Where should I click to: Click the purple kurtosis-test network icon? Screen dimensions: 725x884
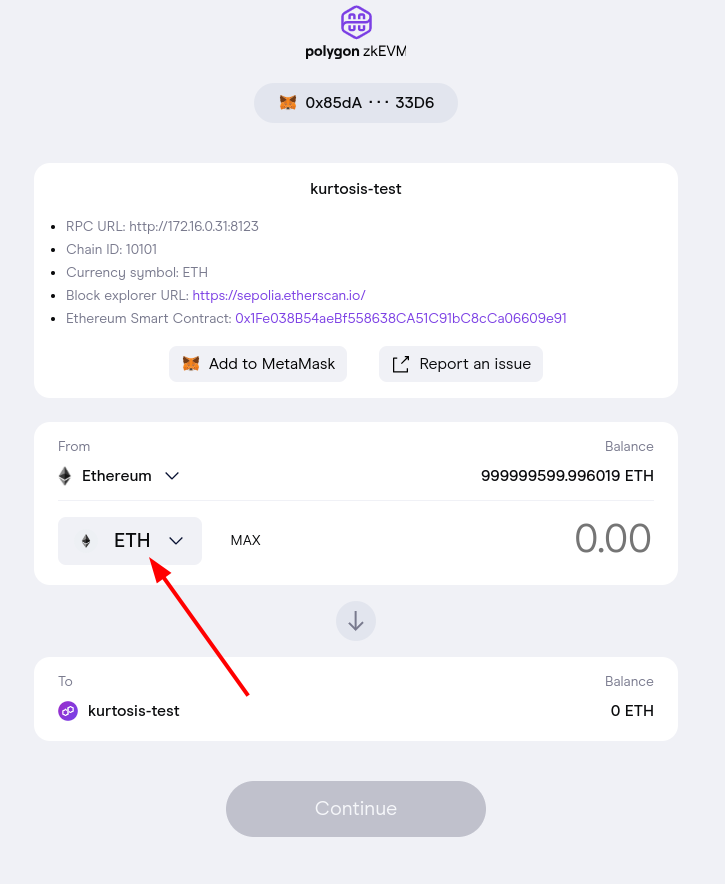(x=68, y=711)
